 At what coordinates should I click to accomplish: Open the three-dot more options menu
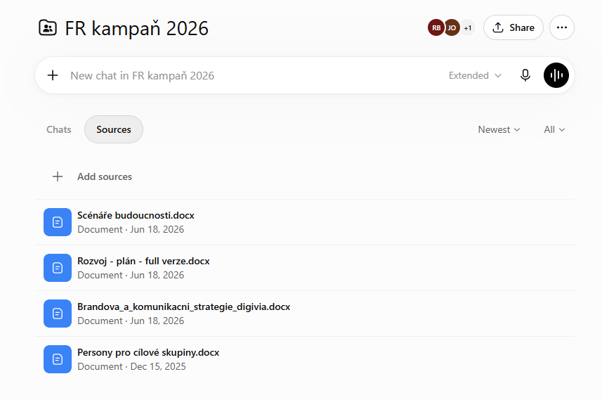coord(562,28)
